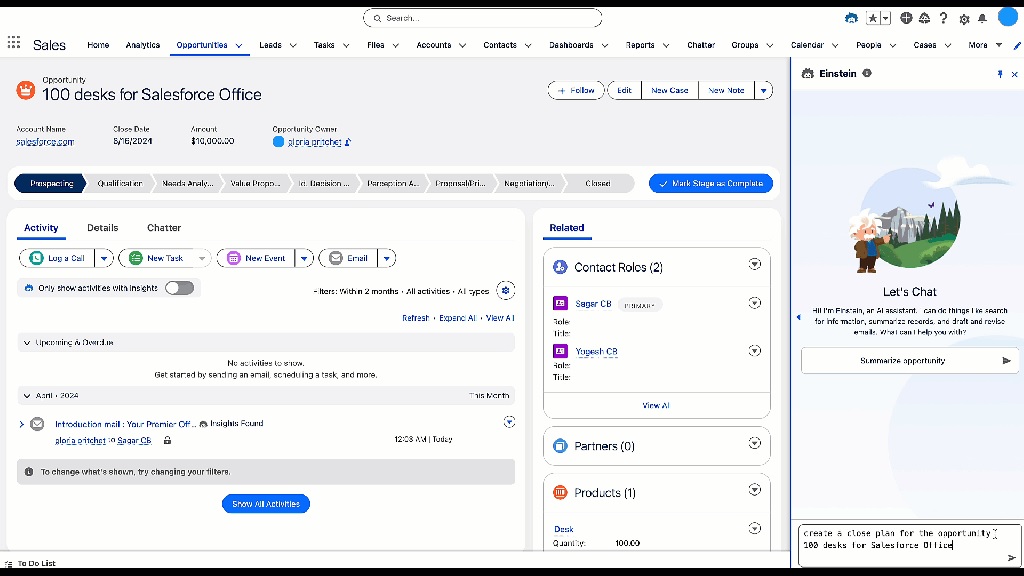Click the Log a Call phone icon
This screenshot has height=576, width=1024.
pyautogui.click(x=37, y=258)
